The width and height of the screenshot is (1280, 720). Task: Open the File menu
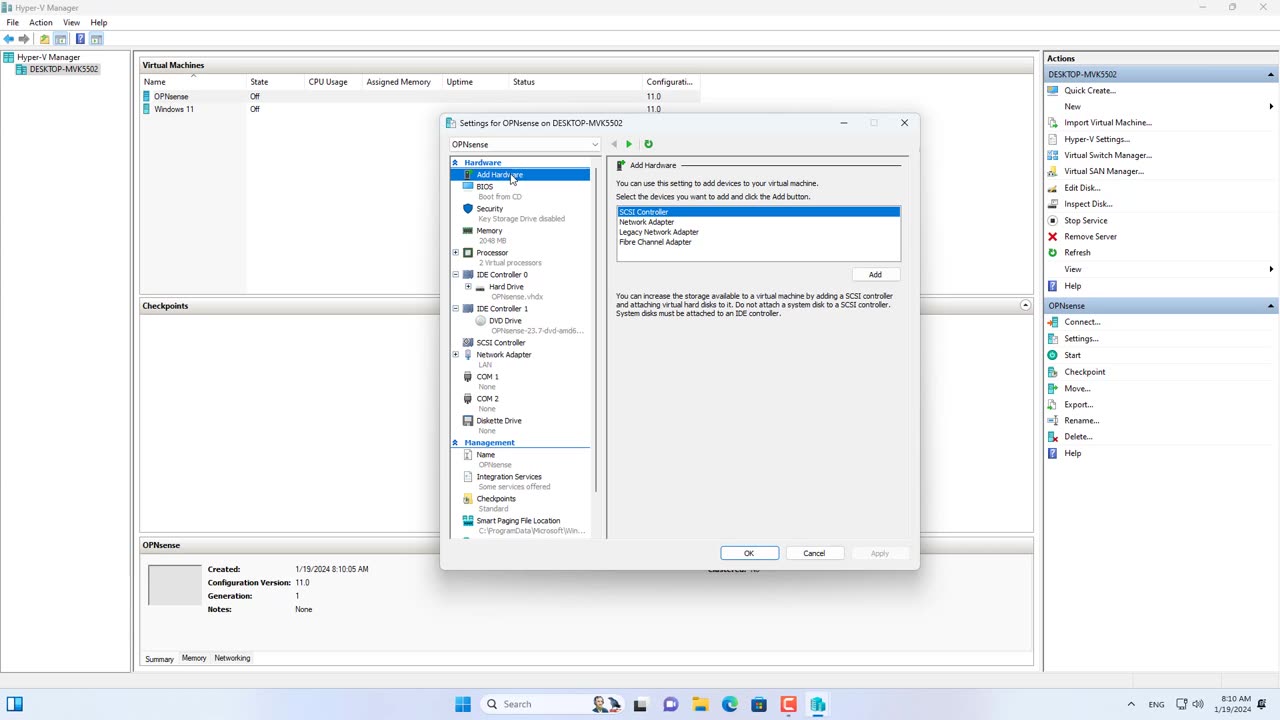[13, 22]
